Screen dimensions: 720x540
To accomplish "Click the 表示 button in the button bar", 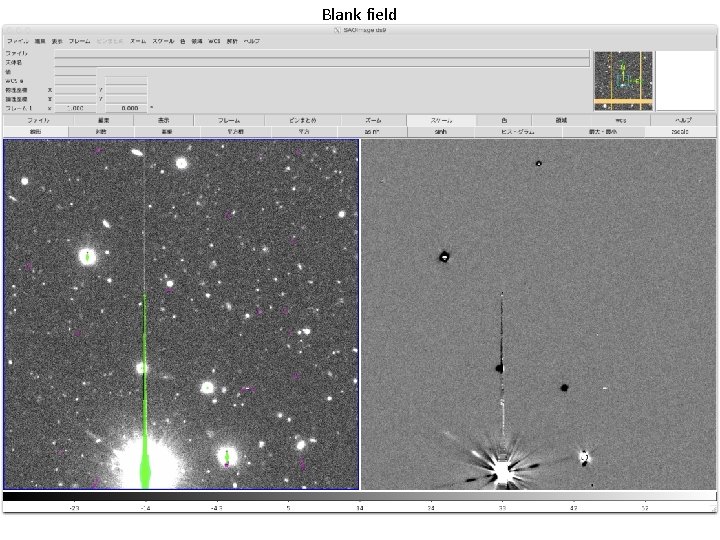I will pyautogui.click(x=163, y=120).
